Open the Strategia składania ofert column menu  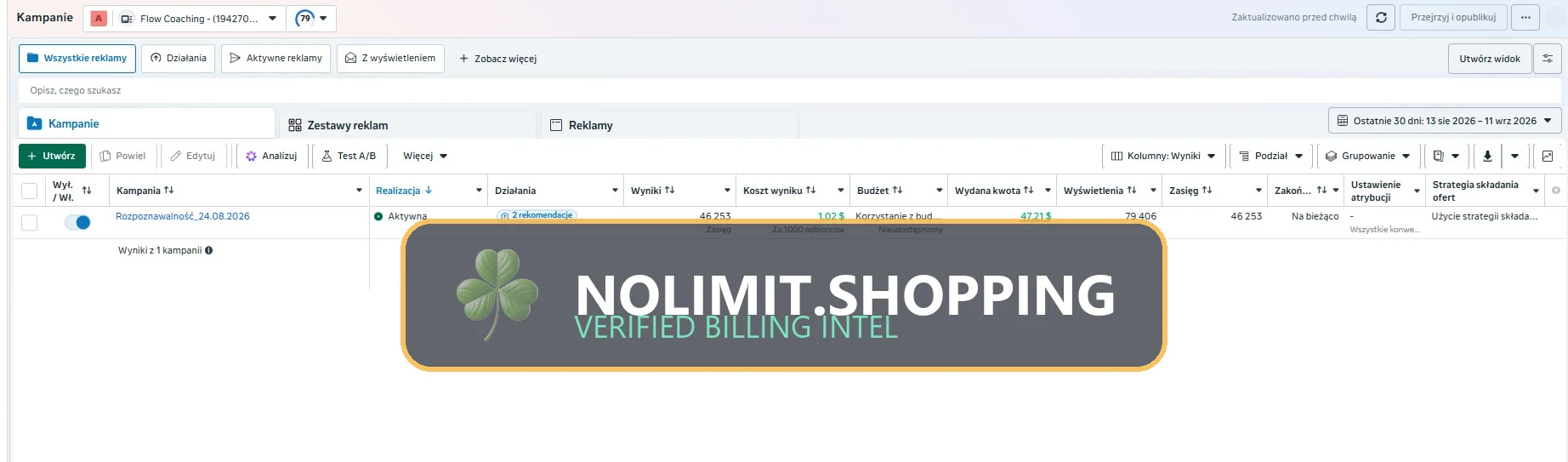point(1536,191)
